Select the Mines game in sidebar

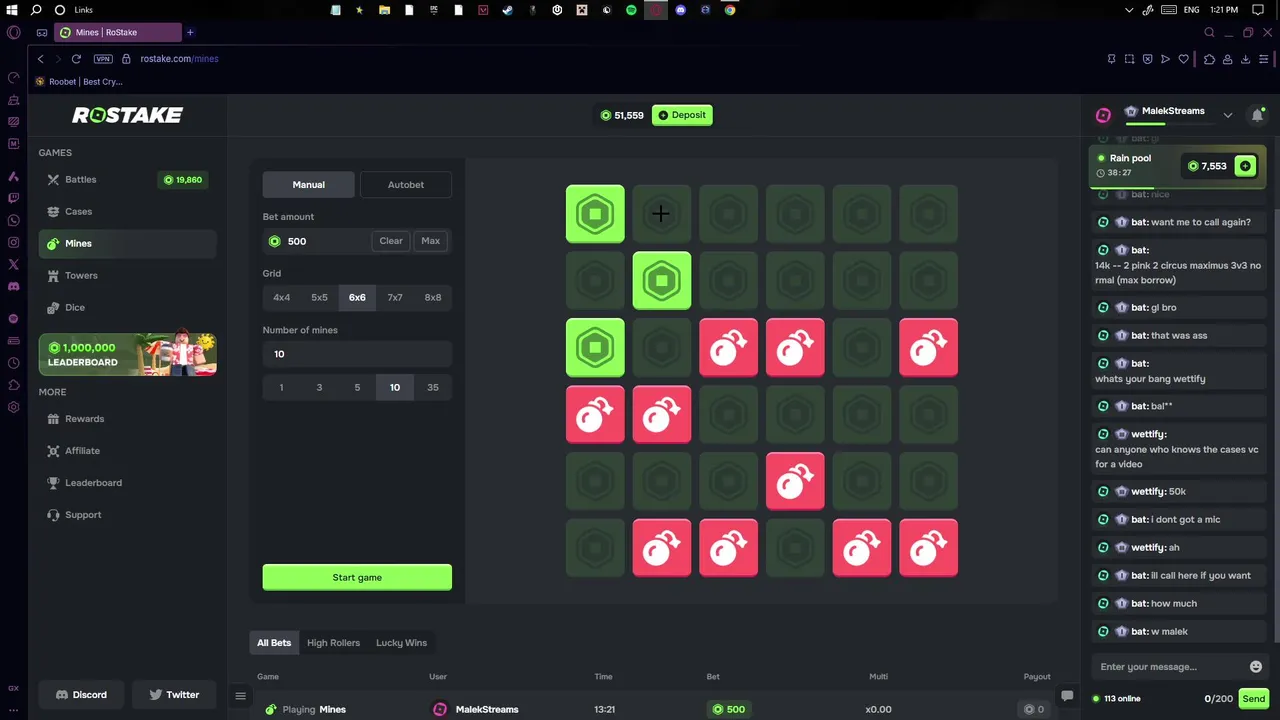click(x=127, y=244)
